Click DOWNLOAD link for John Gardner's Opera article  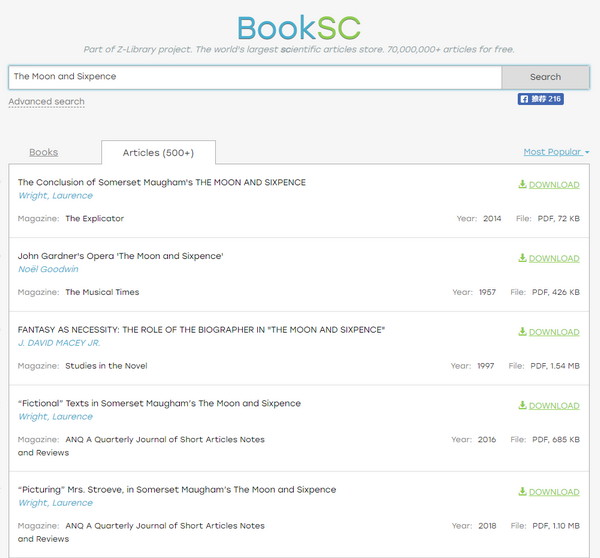554,259
